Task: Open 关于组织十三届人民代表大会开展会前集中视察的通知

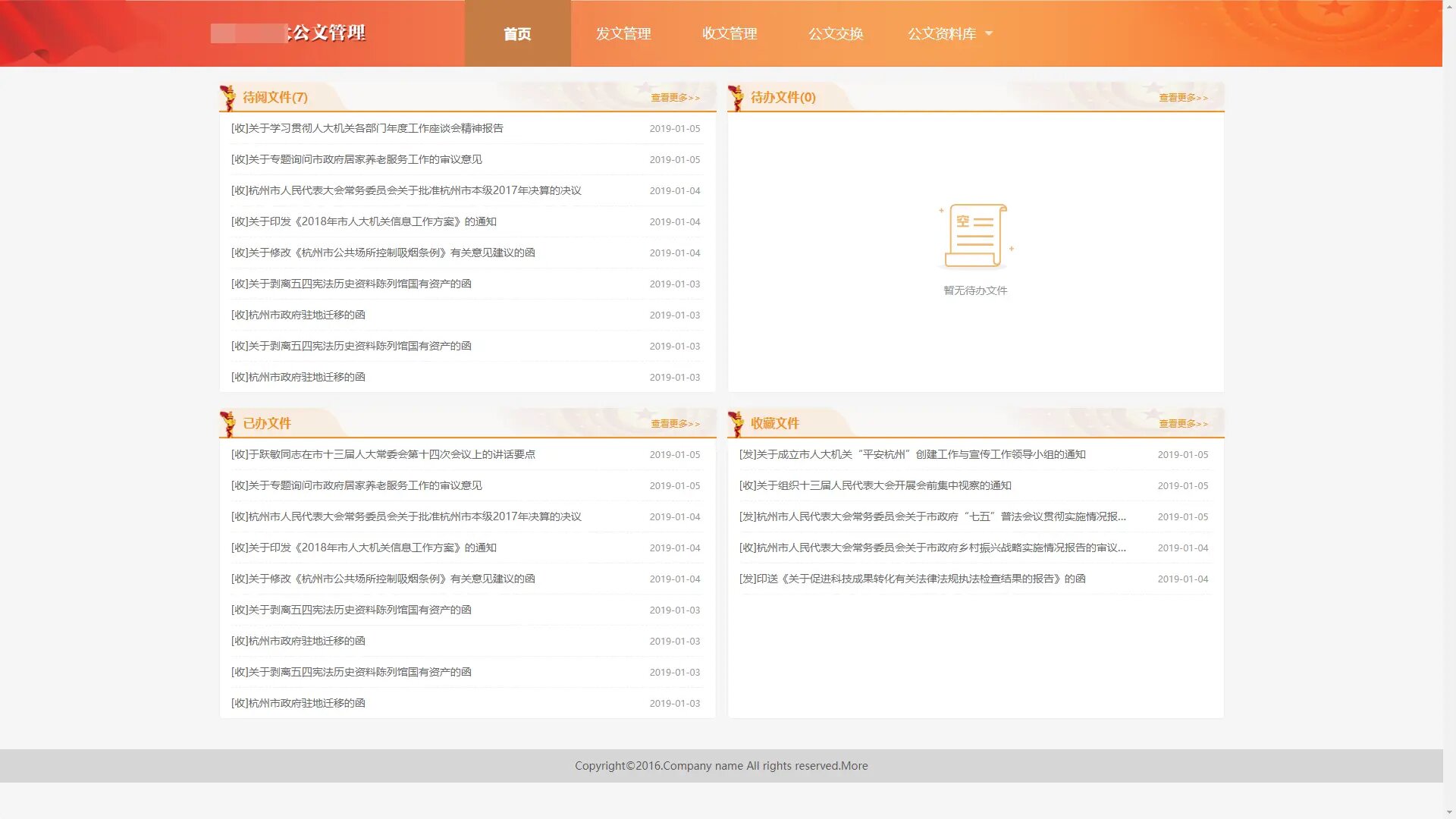Action: pos(875,485)
